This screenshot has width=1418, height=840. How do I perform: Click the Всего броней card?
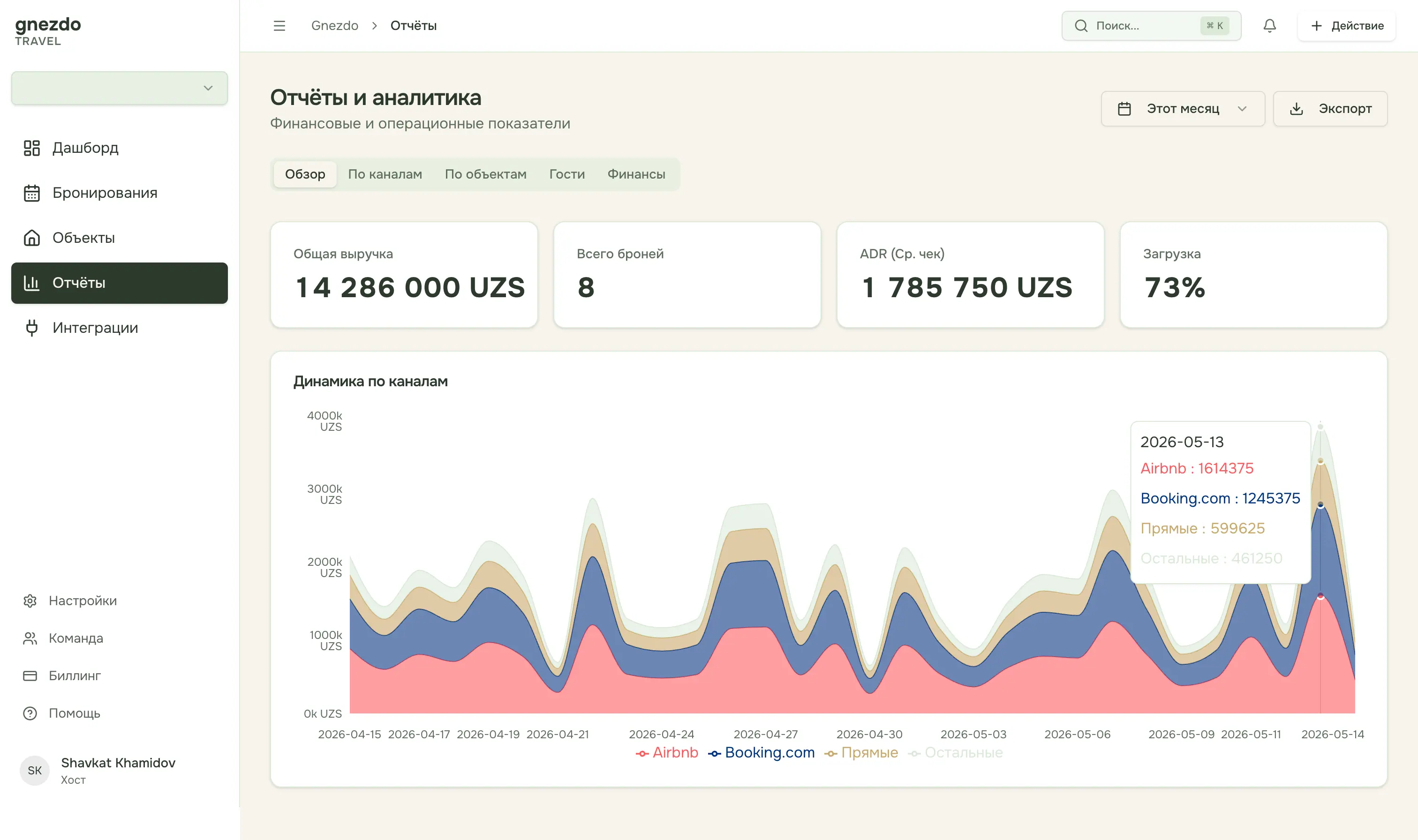click(686, 275)
